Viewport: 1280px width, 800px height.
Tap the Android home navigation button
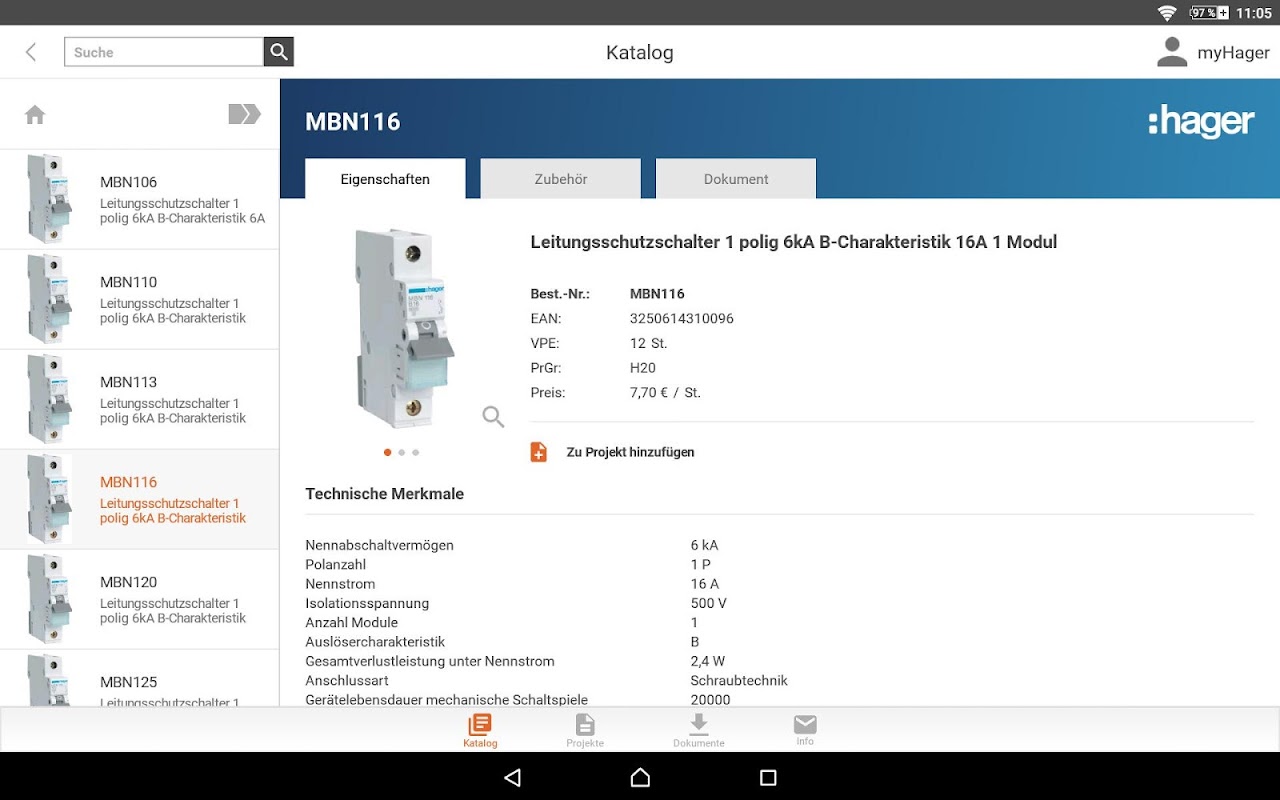pos(640,777)
